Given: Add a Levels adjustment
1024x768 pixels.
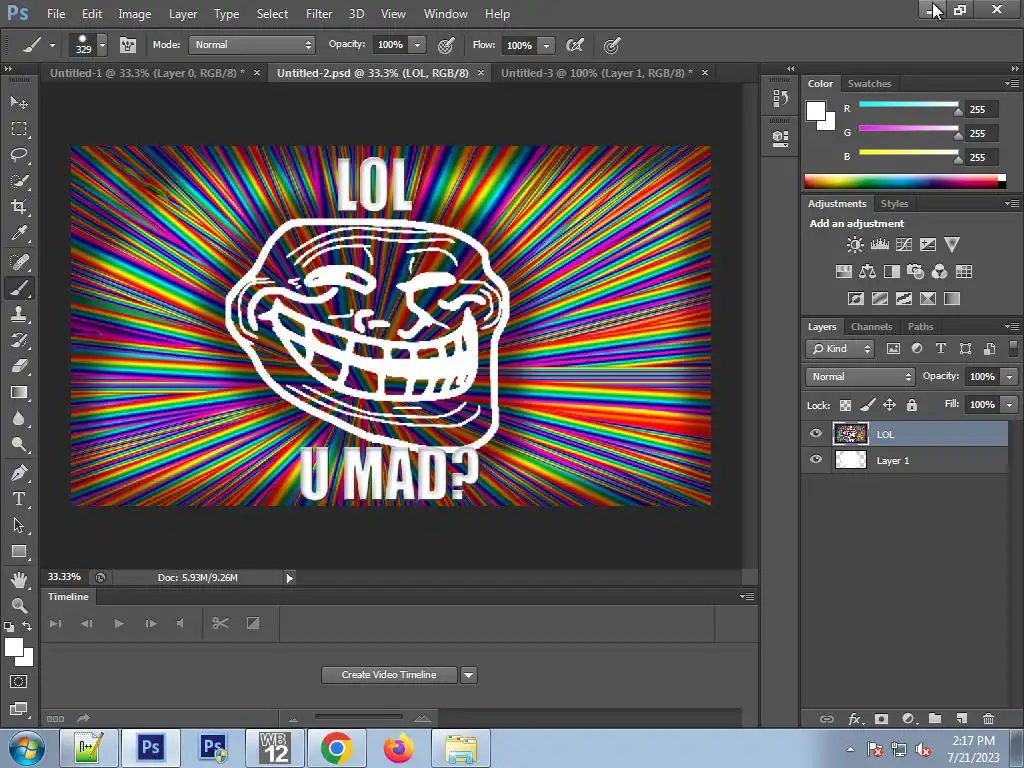Looking at the screenshot, I should (x=880, y=245).
